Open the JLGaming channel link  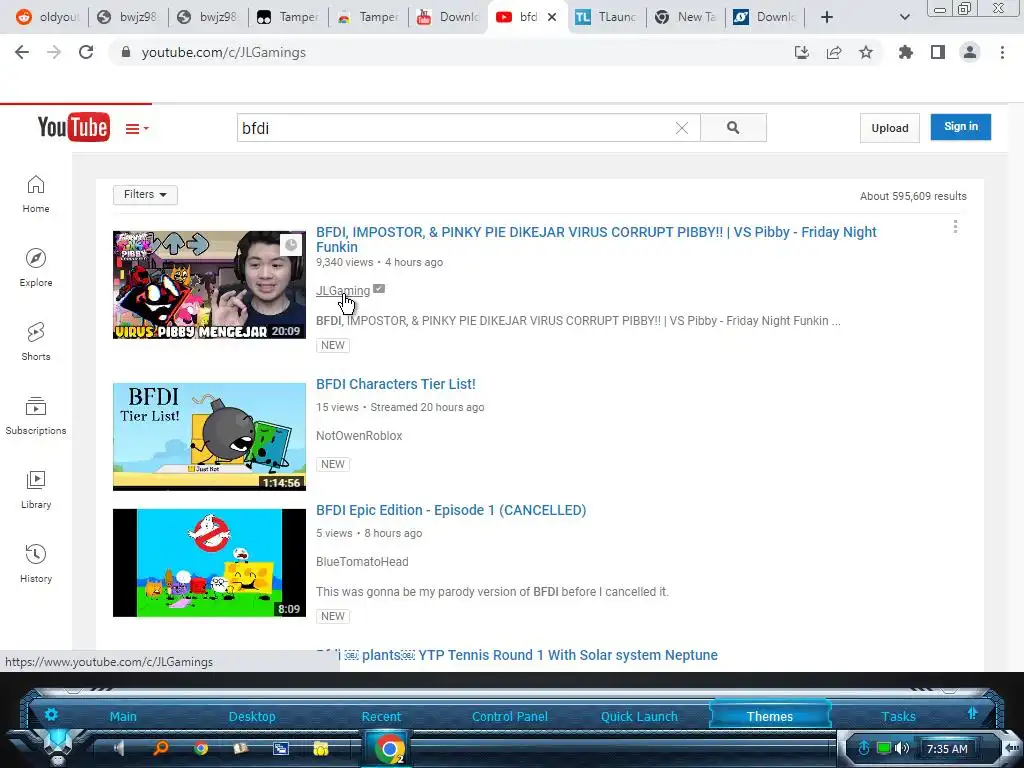[343, 291]
